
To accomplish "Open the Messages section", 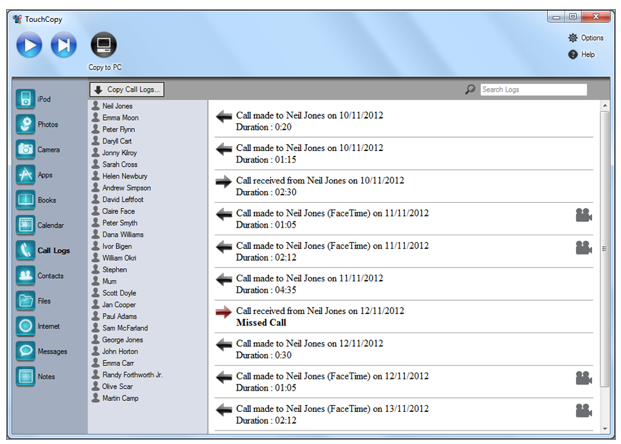I will pyautogui.click(x=42, y=351).
